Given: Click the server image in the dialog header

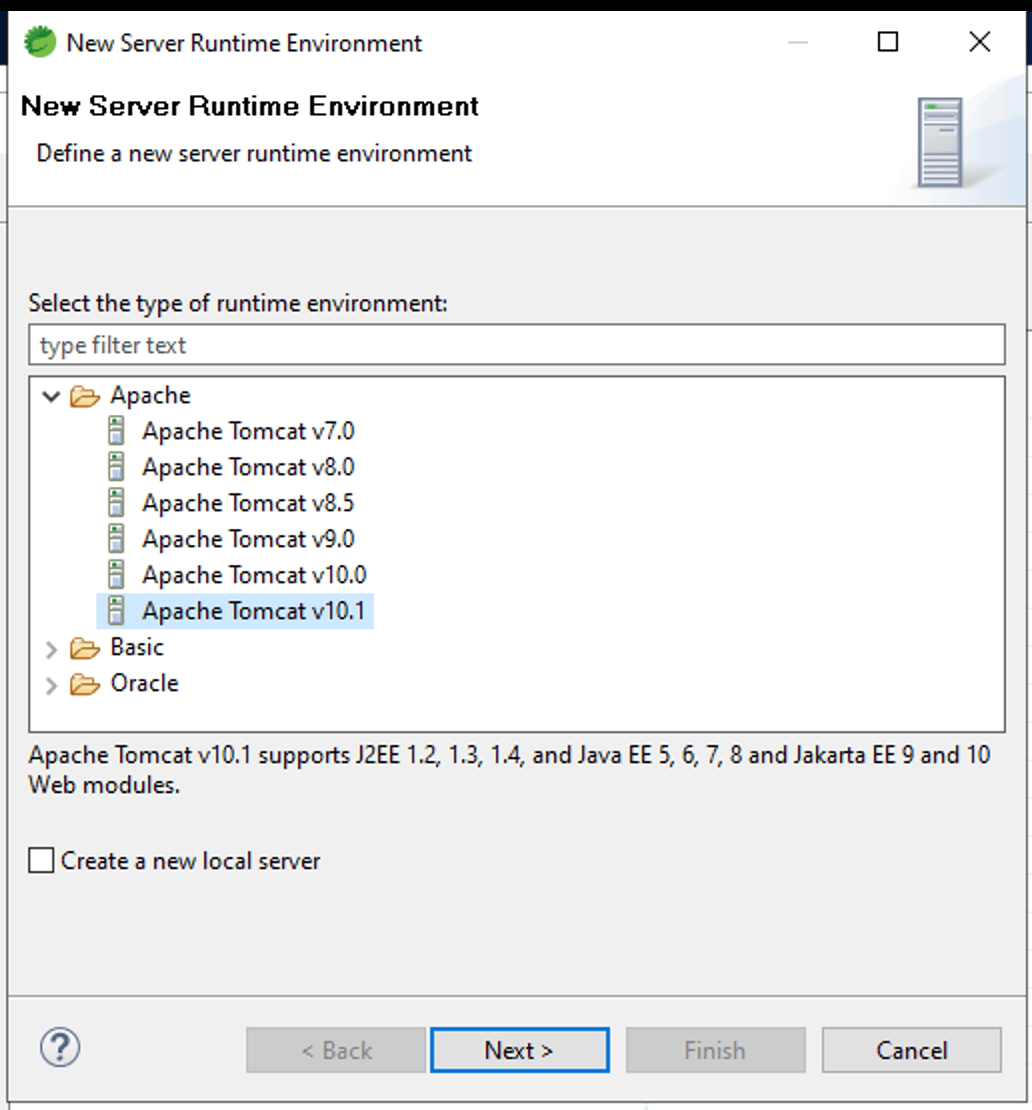Looking at the screenshot, I should 941,141.
